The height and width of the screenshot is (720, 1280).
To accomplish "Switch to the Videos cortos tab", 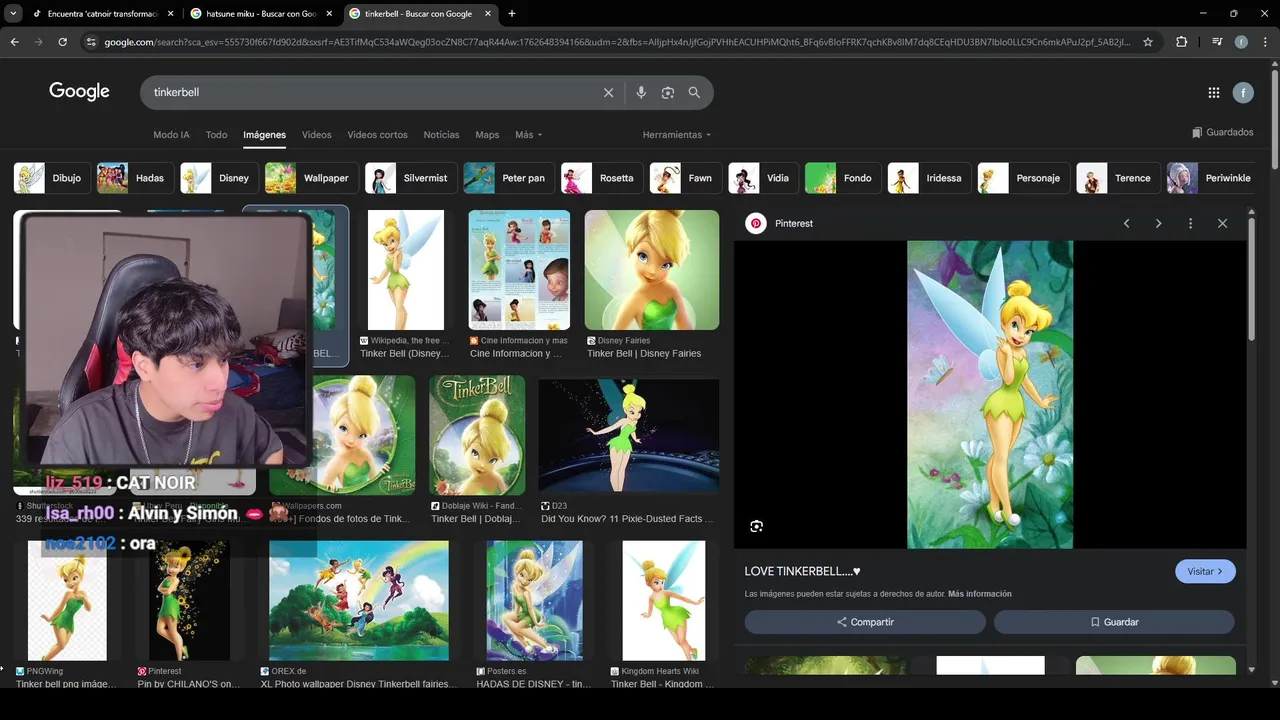I will (377, 135).
